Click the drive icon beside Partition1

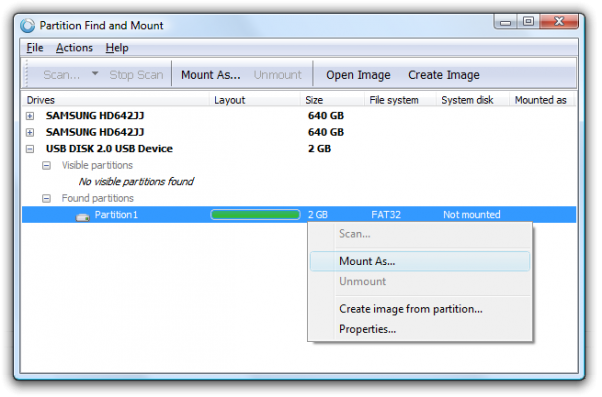tap(82, 217)
